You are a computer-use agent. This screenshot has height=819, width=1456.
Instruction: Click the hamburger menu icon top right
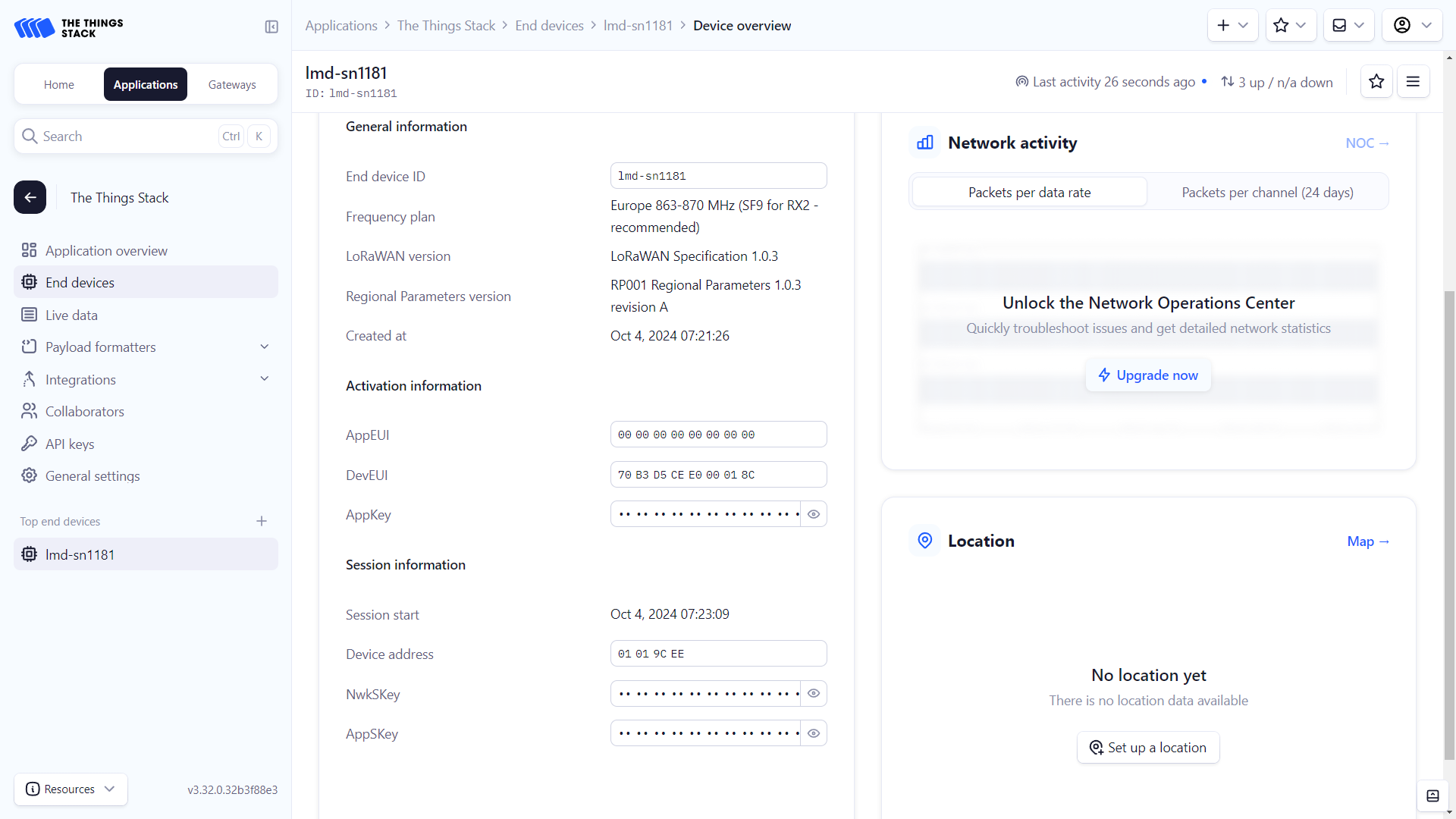coord(1414,81)
